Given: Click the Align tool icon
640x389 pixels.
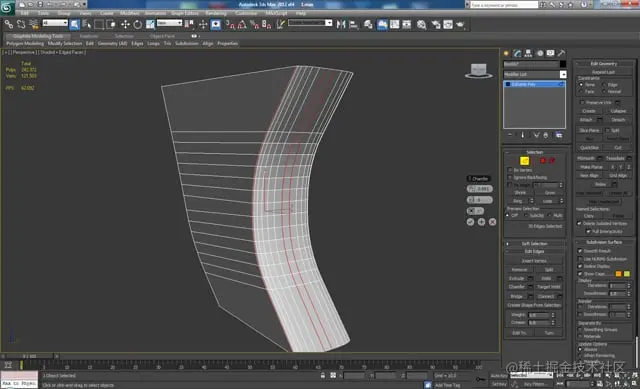Looking at the screenshot, I should coord(353,24).
